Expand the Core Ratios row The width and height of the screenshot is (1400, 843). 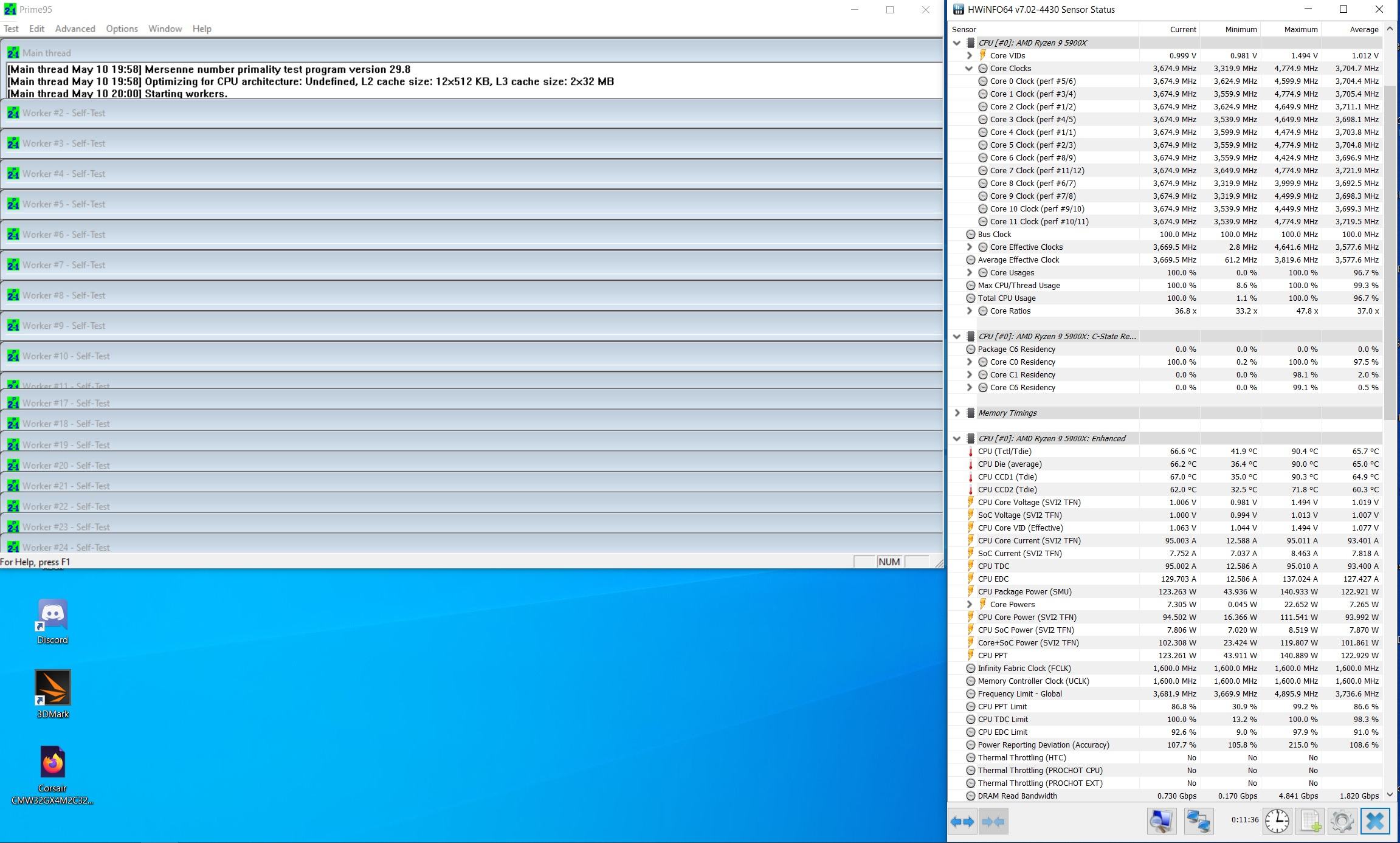pyautogui.click(x=970, y=311)
